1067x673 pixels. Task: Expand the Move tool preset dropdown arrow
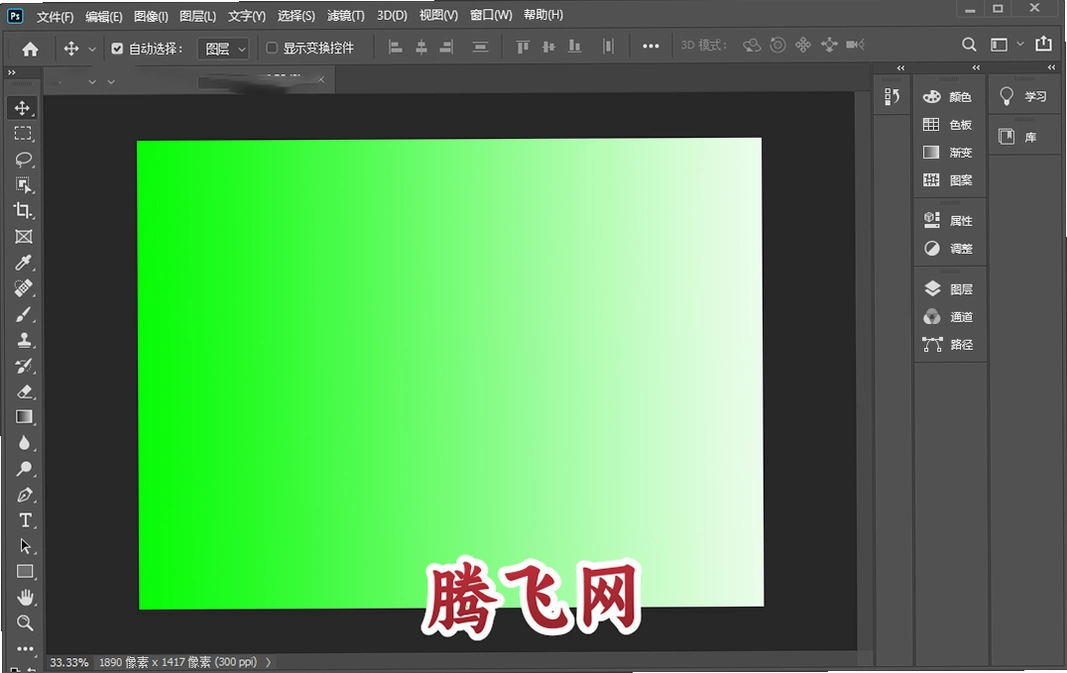(92, 49)
